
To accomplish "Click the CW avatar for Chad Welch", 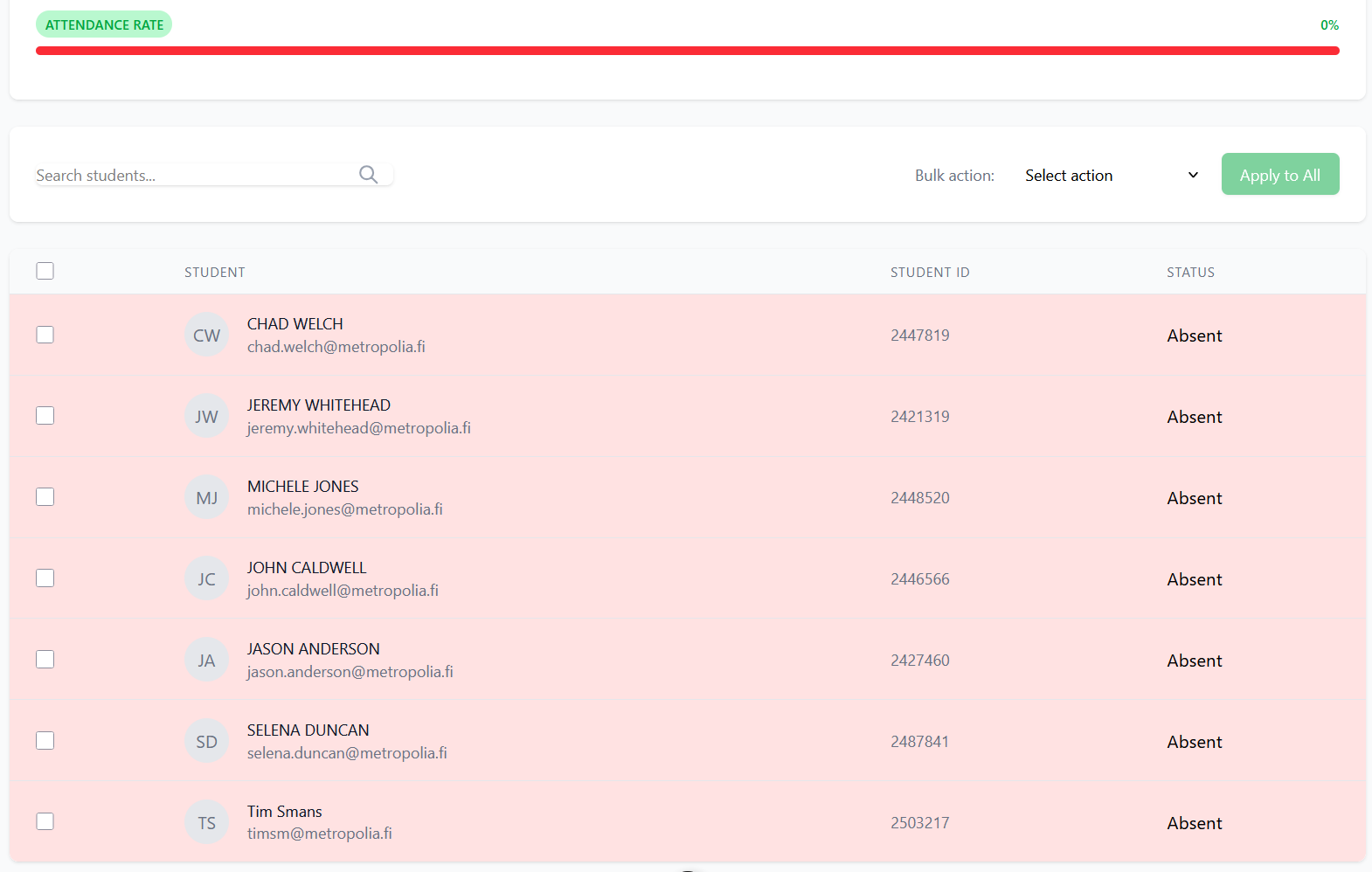I will (207, 336).
